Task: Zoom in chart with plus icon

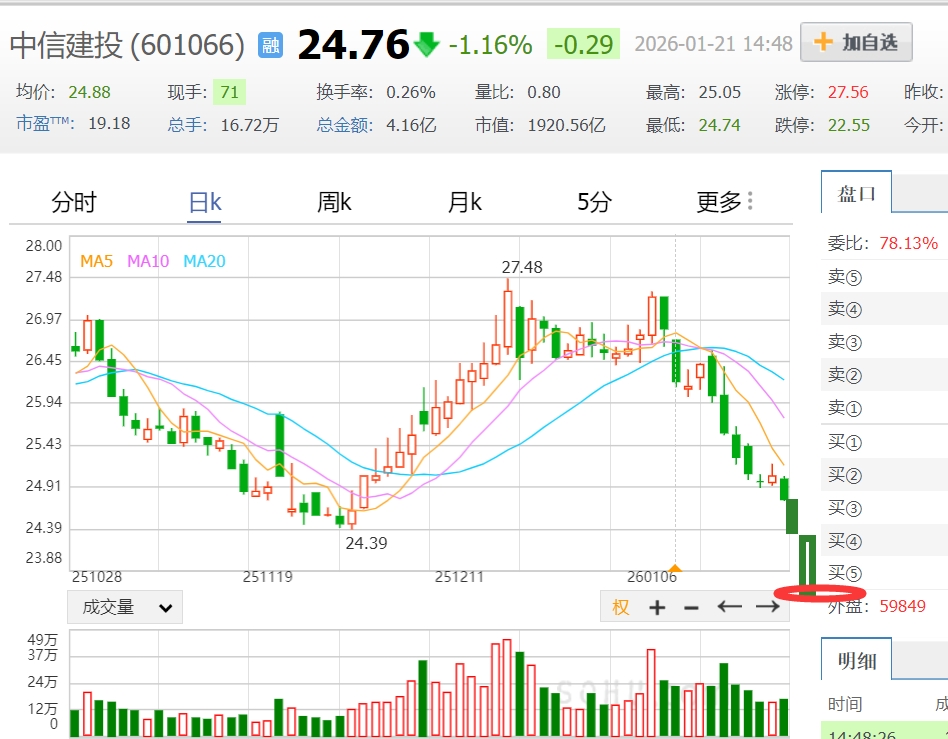Action: [657, 607]
